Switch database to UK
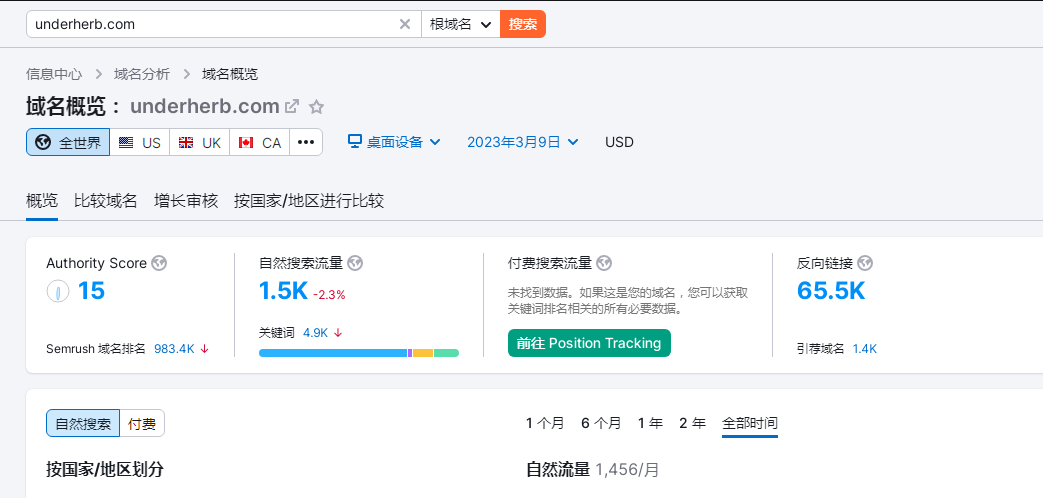The height and width of the screenshot is (498, 1043). click(200, 142)
